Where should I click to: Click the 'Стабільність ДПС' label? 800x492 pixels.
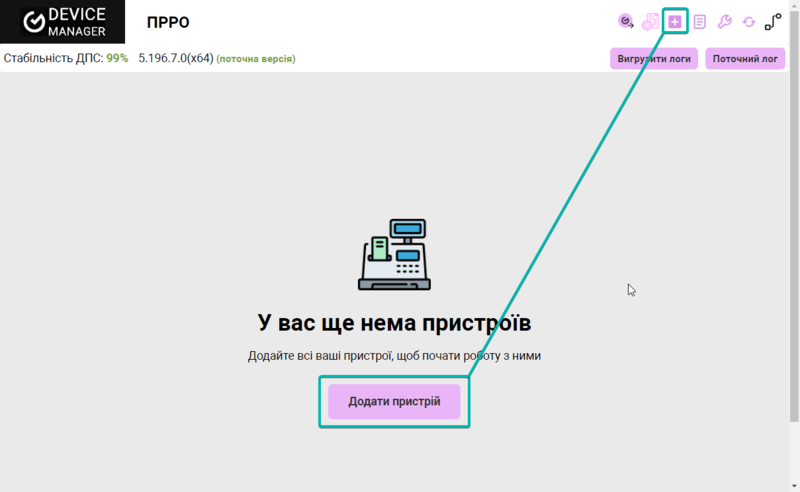point(53,58)
